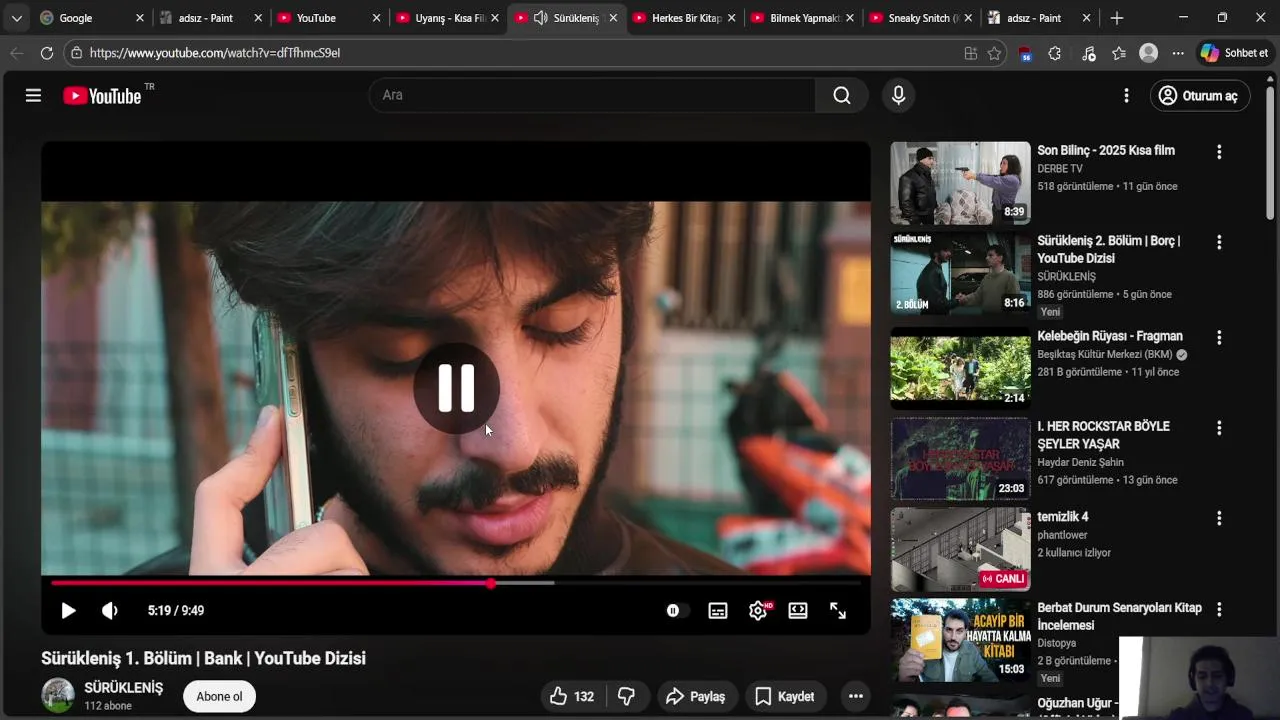Click the address bar URL
Viewport: 1280px width, 720px height.
tap(215, 53)
